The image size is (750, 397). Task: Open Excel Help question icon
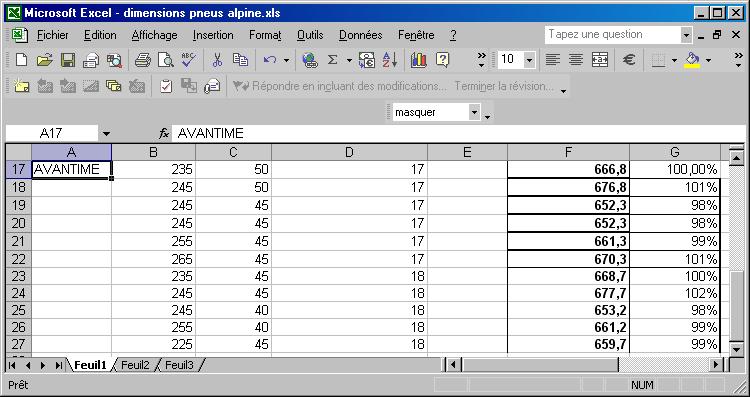[x=442, y=60]
